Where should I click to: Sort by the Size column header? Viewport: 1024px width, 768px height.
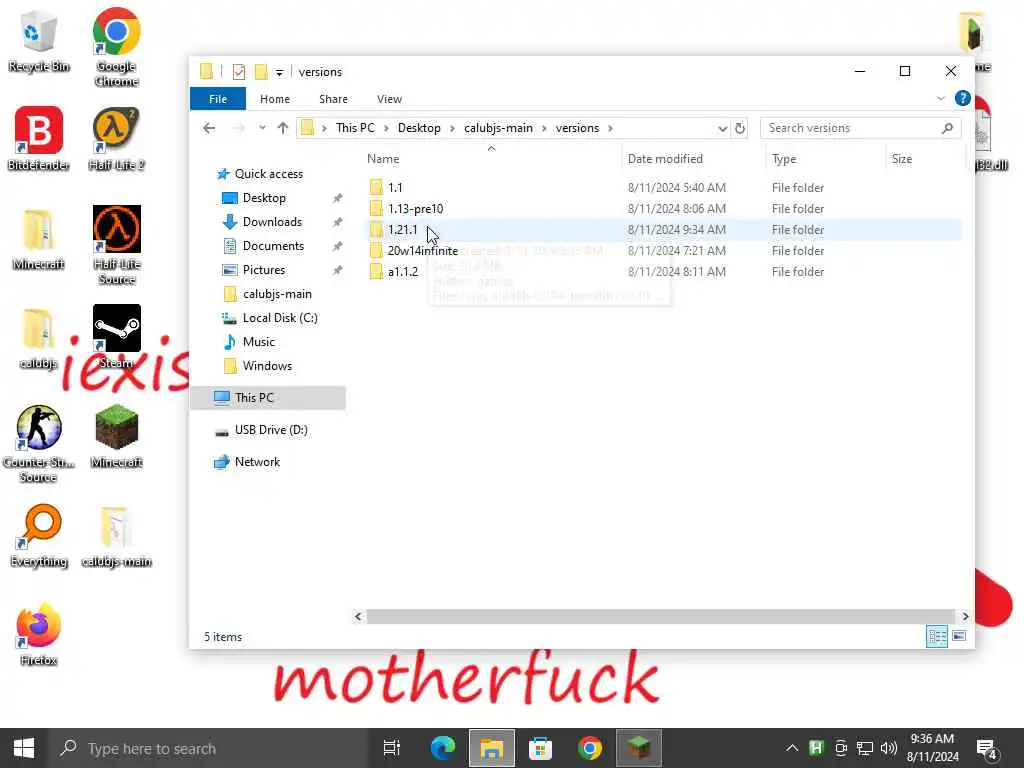pos(925,159)
